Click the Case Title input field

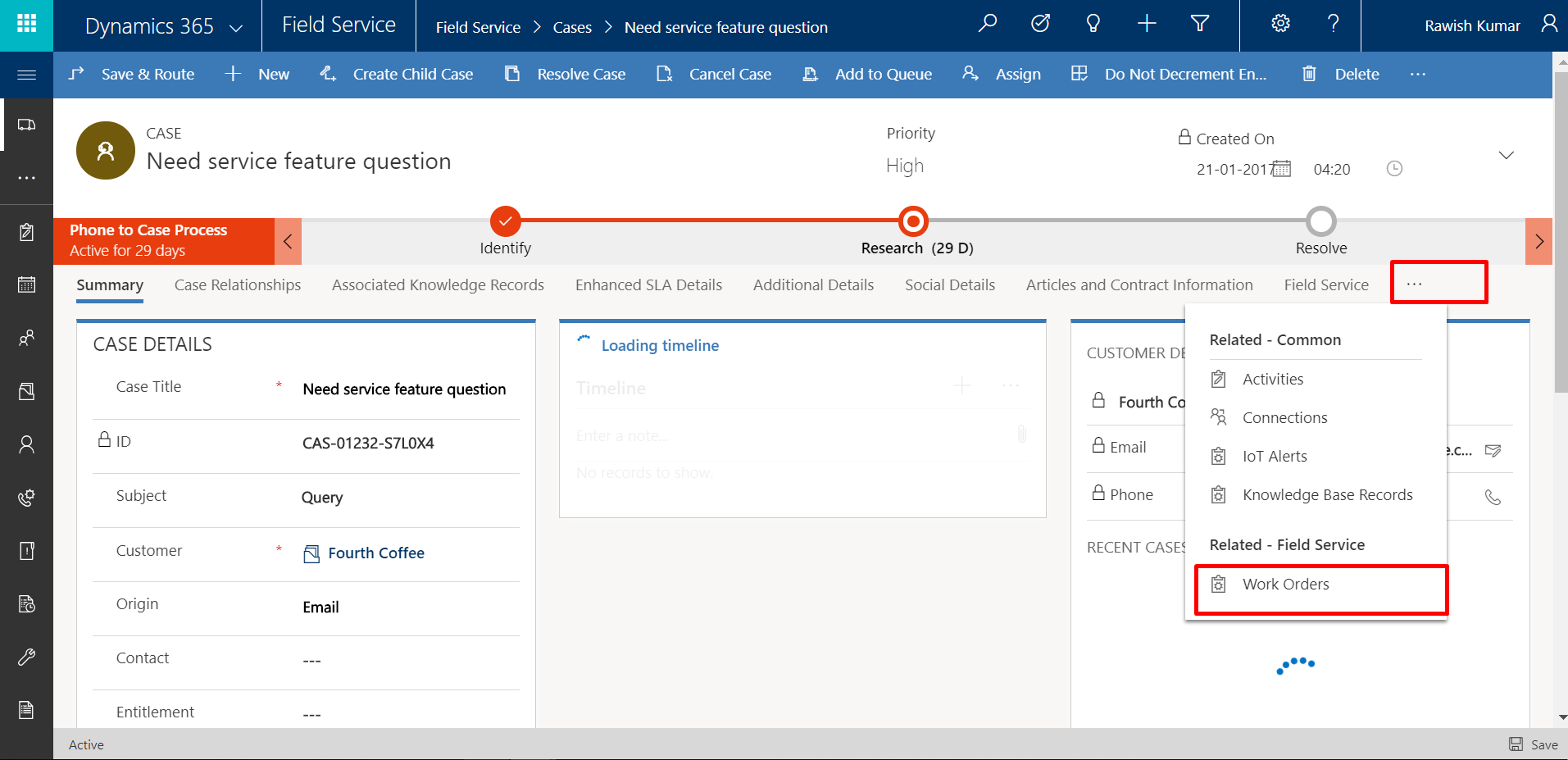(404, 389)
